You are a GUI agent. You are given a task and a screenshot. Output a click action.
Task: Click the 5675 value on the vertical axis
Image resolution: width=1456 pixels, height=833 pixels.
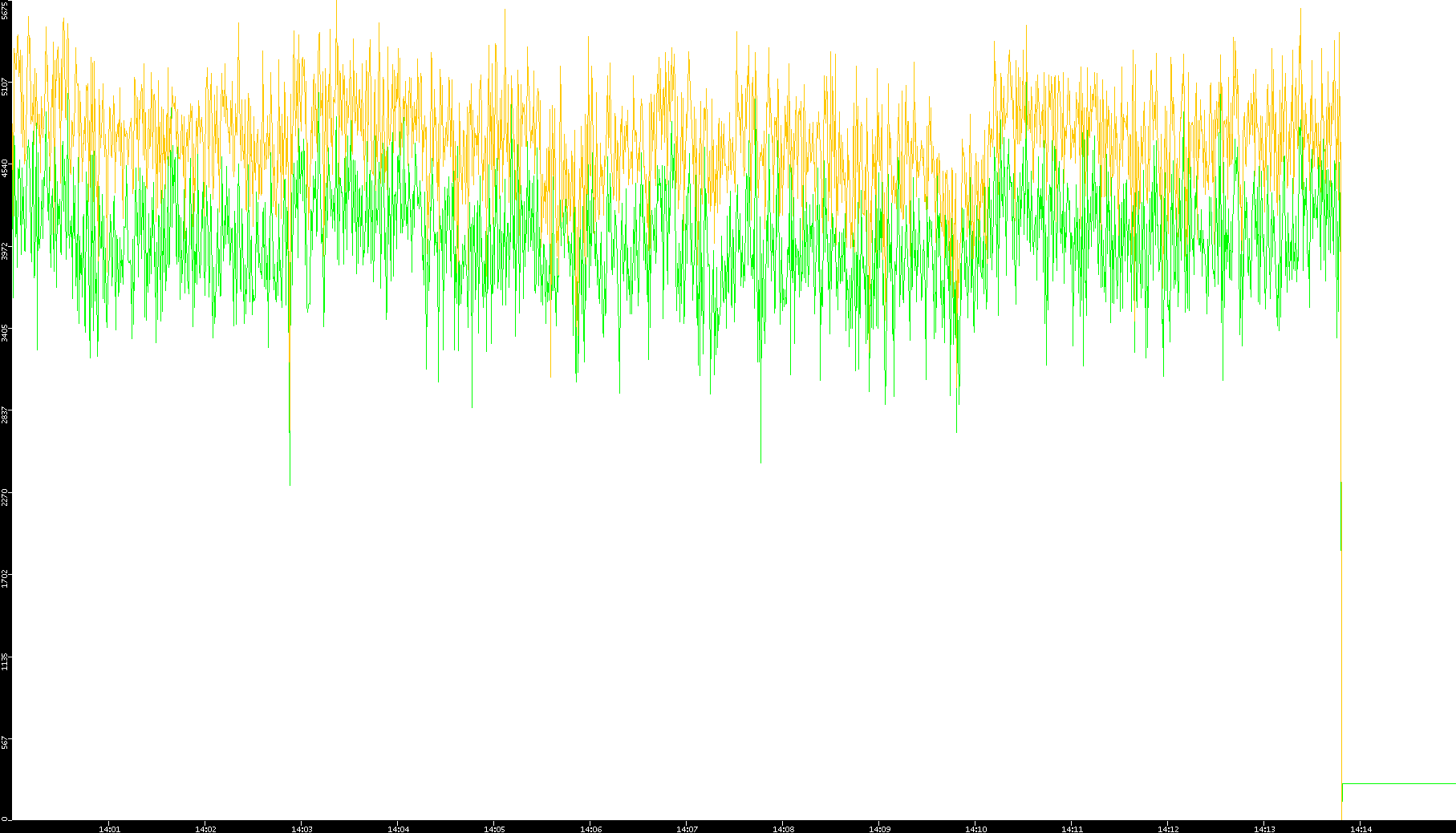(5, 10)
